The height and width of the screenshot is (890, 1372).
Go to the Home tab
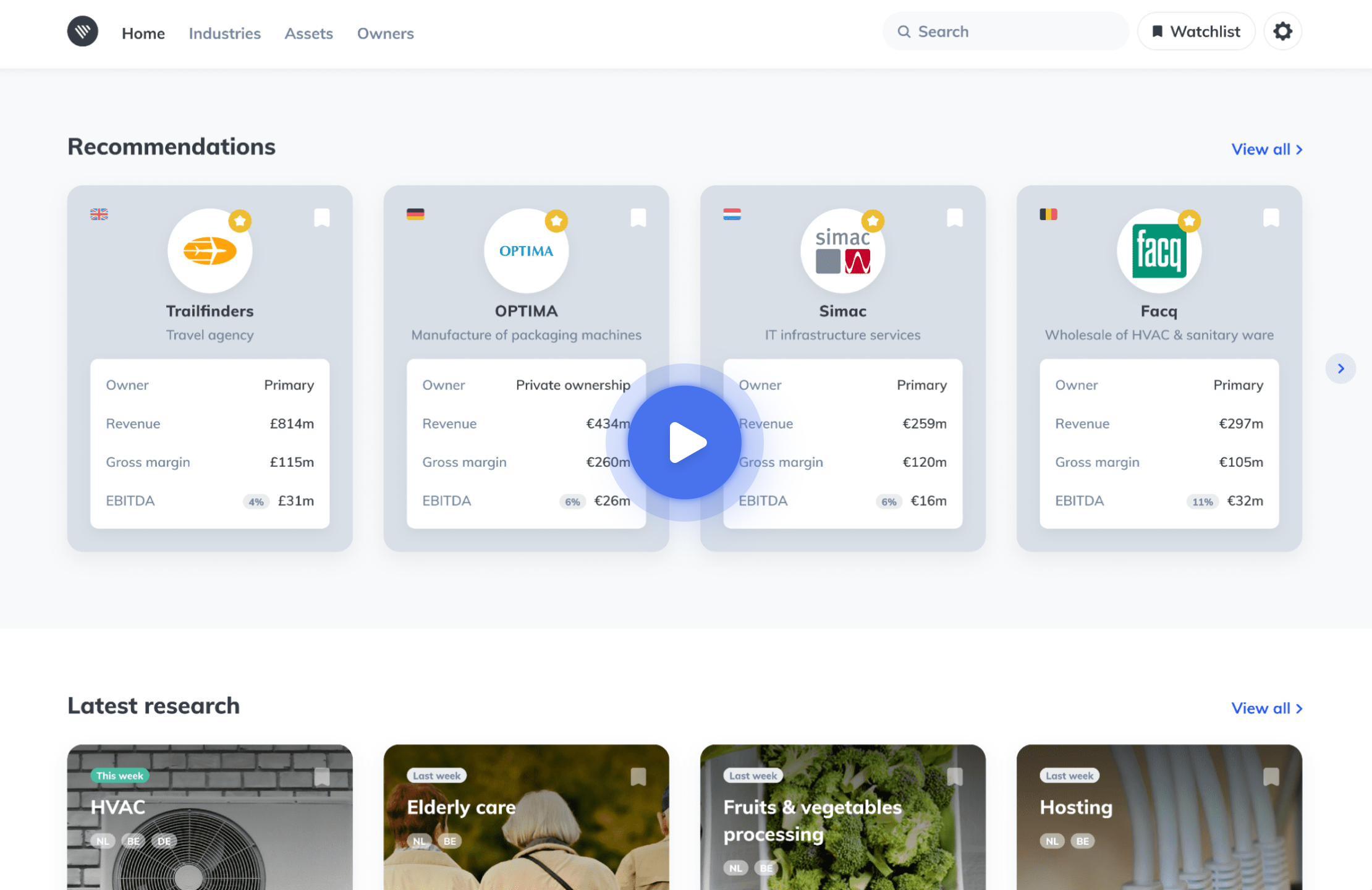point(143,33)
